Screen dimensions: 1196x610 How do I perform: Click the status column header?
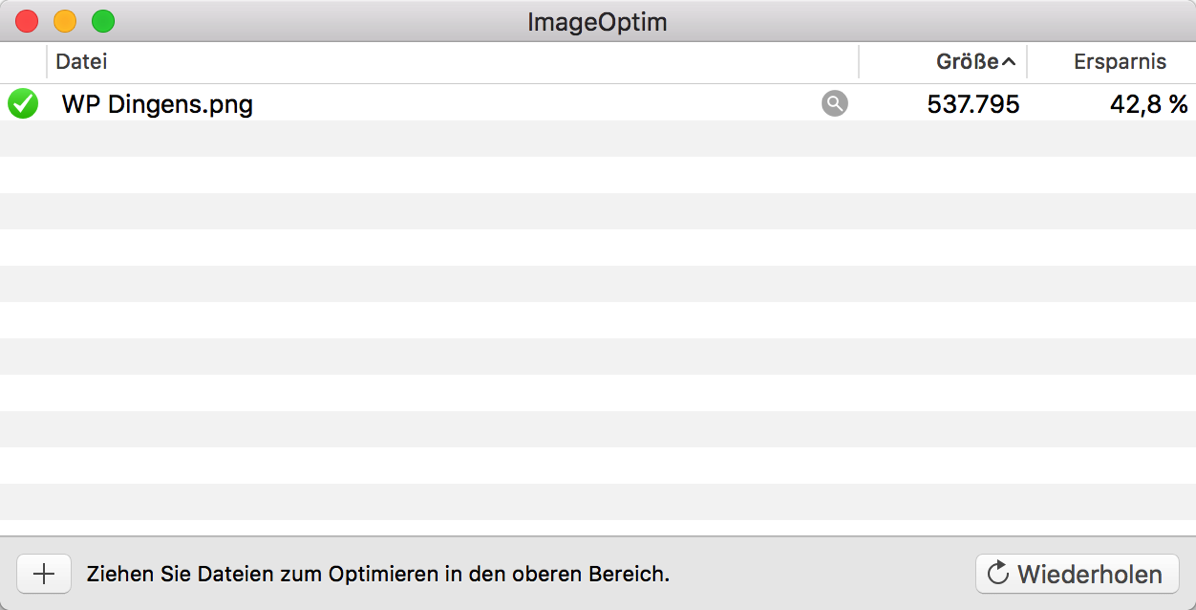(x=23, y=62)
